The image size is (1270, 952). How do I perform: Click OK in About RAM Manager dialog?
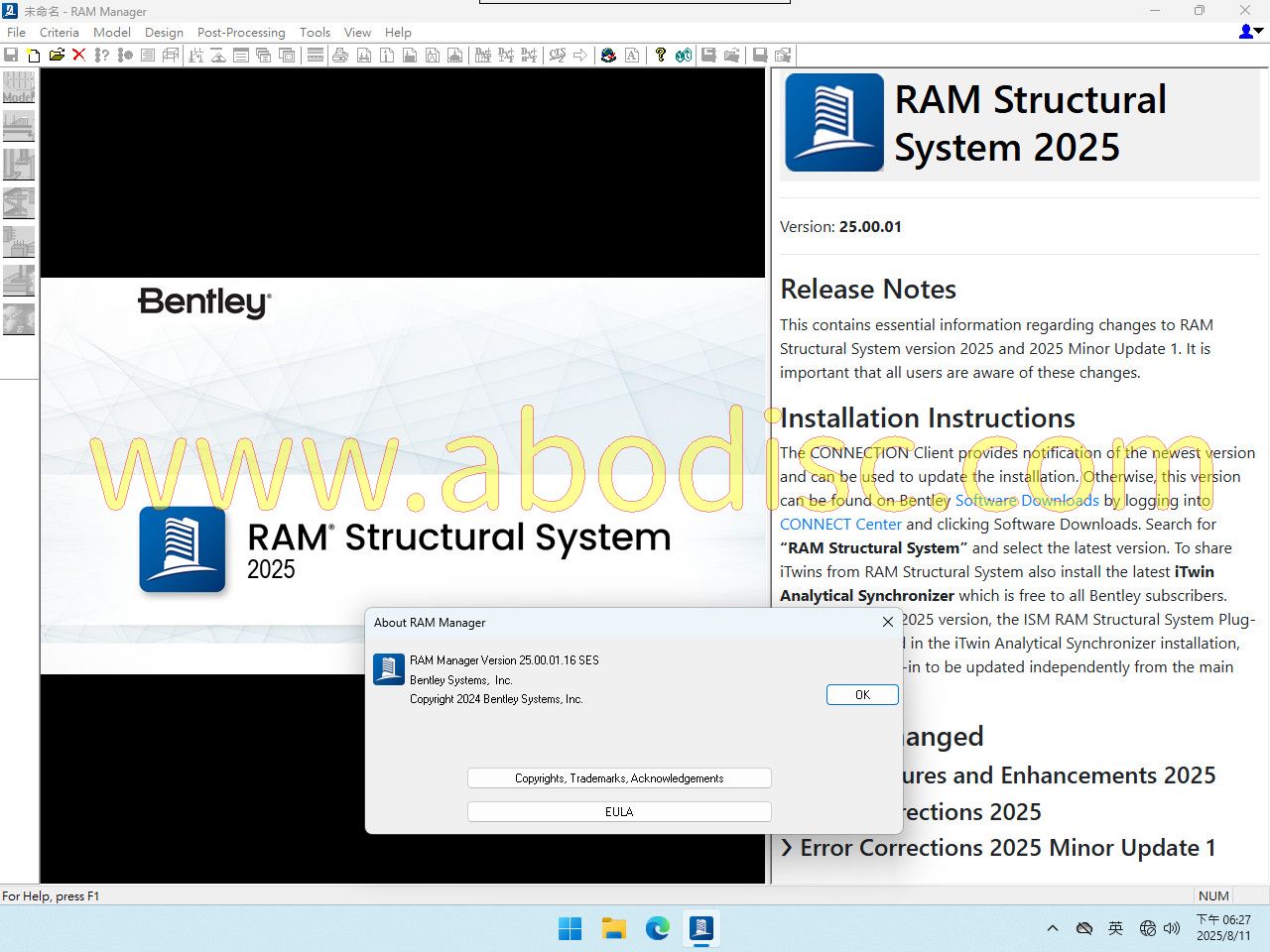(862, 695)
